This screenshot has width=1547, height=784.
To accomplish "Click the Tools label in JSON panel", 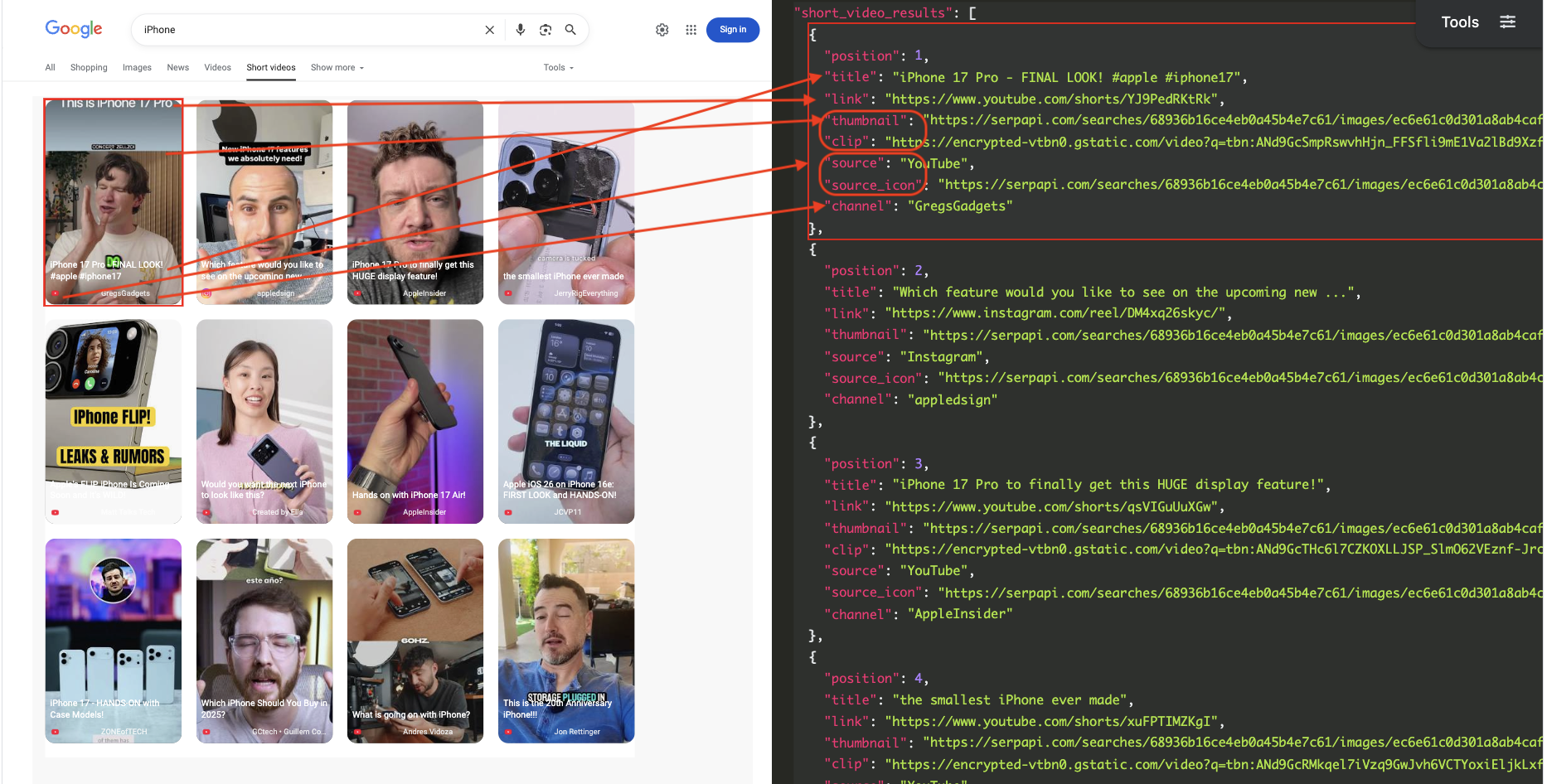I will click(1460, 22).
